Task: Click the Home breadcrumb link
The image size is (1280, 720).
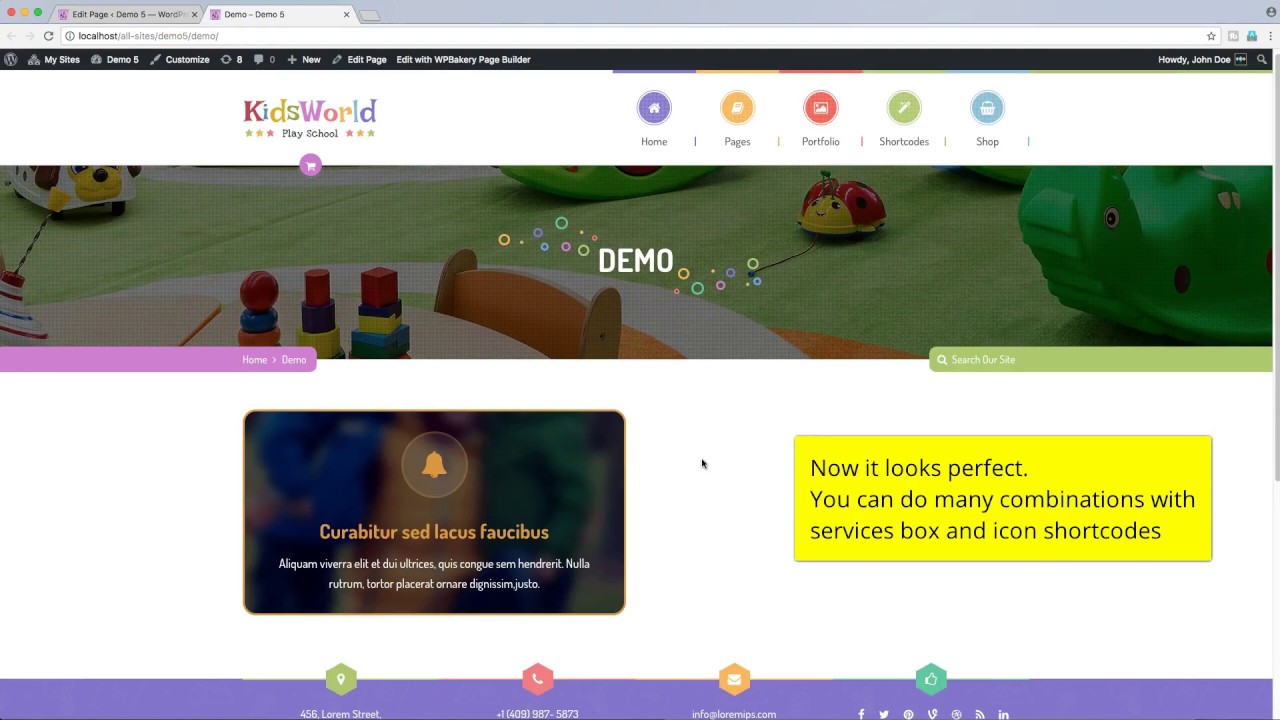Action: (x=254, y=359)
